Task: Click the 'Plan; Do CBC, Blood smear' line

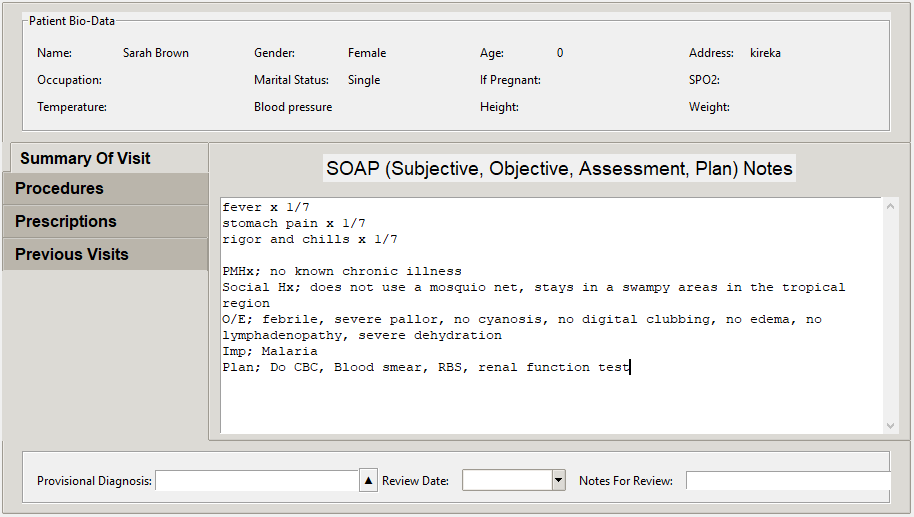Action: 426,367
